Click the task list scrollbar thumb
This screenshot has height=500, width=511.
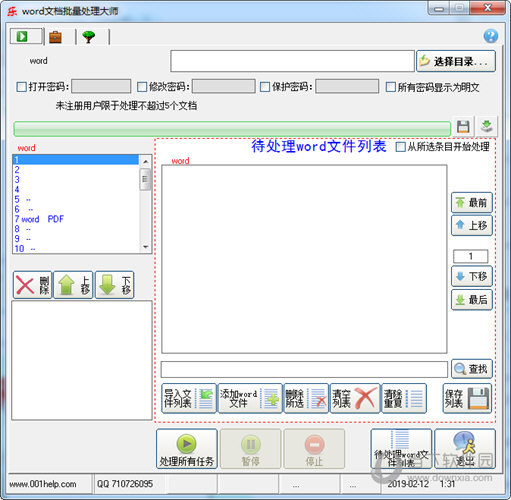click(x=145, y=179)
